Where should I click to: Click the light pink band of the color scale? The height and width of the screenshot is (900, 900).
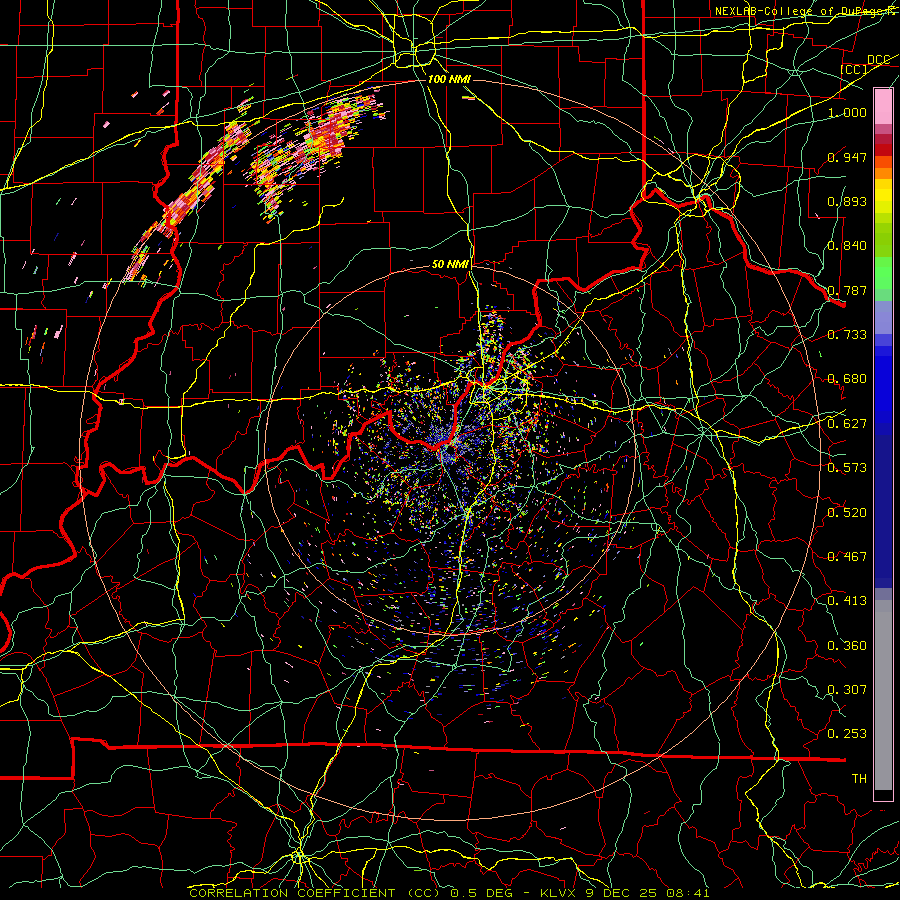(883, 107)
